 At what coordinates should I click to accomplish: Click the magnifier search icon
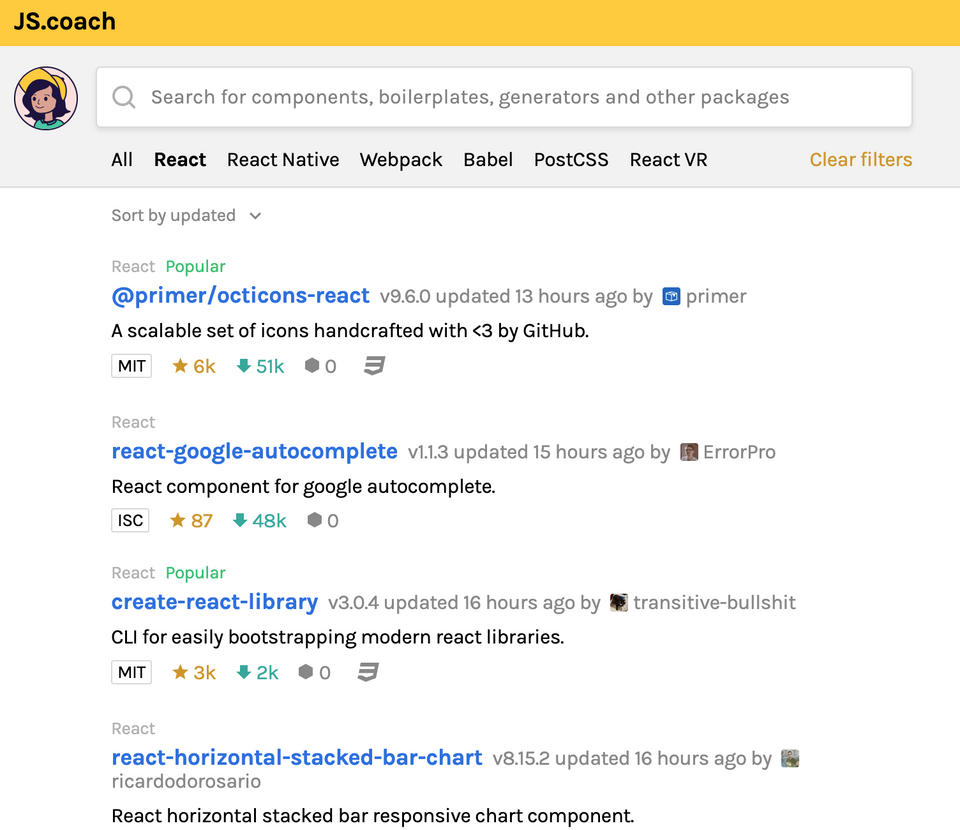[x=124, y=97]
